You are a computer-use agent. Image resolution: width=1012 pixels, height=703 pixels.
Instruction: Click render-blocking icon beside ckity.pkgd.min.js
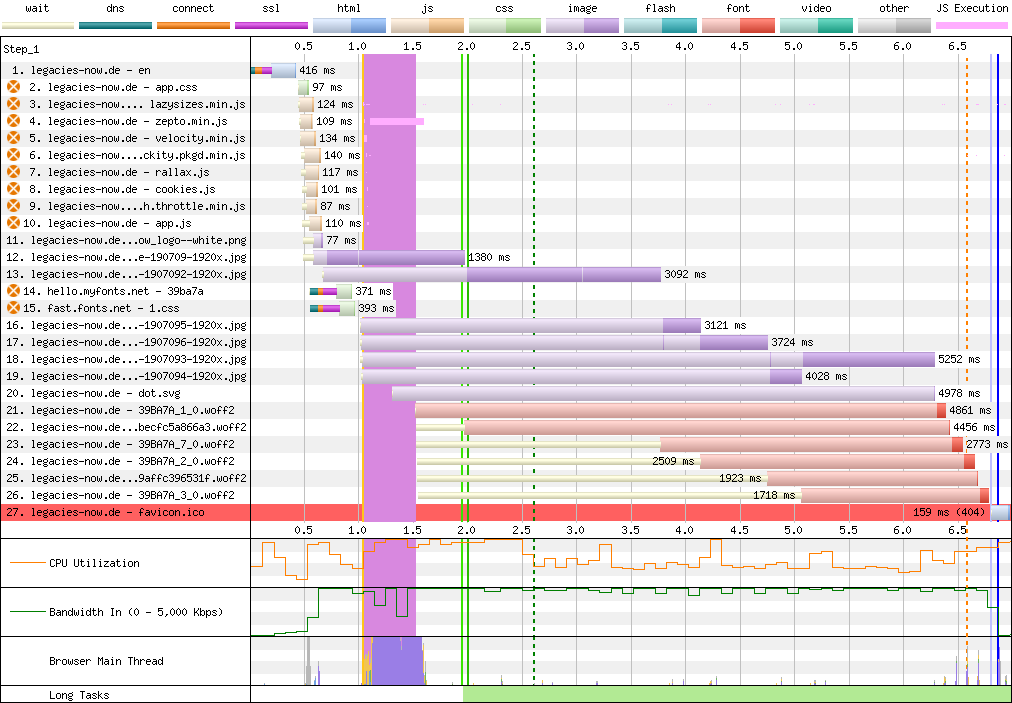click(x=13, y=155)
